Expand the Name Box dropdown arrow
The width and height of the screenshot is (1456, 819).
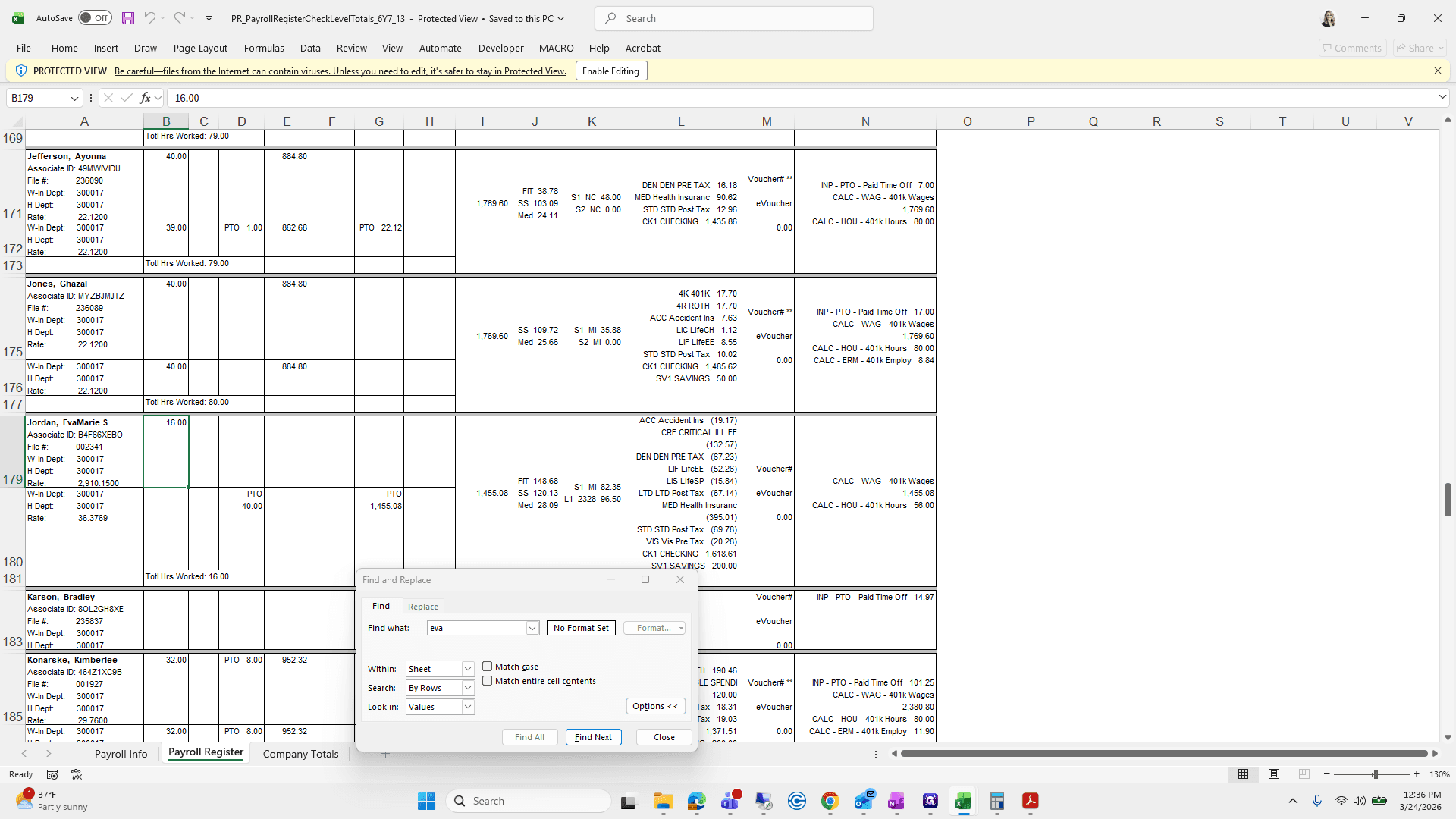(x=74, y=98)
